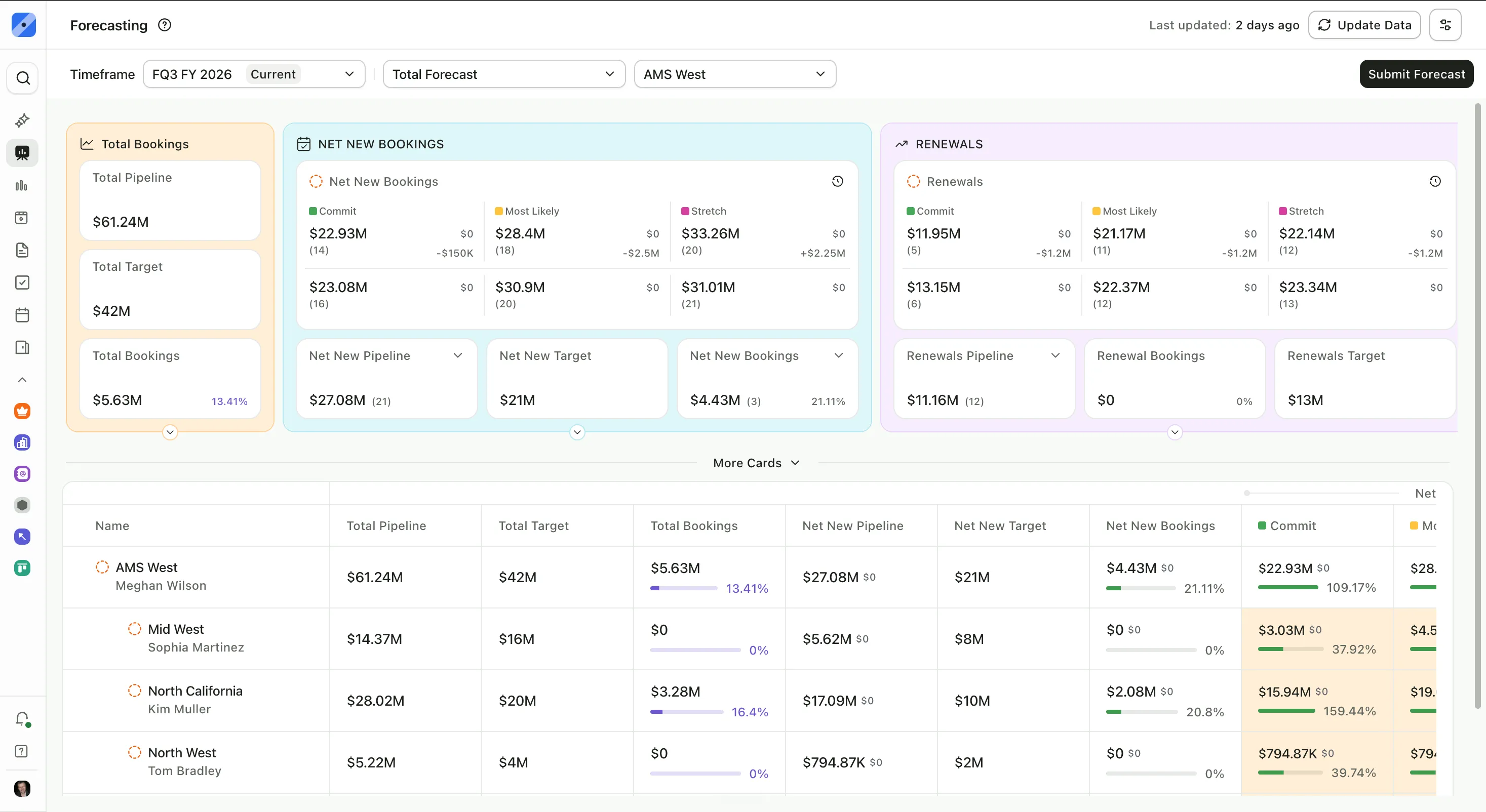Expand the Renewals section bottom chevron
This screenshot has height=812, width=1486.
coord(1175,432)
